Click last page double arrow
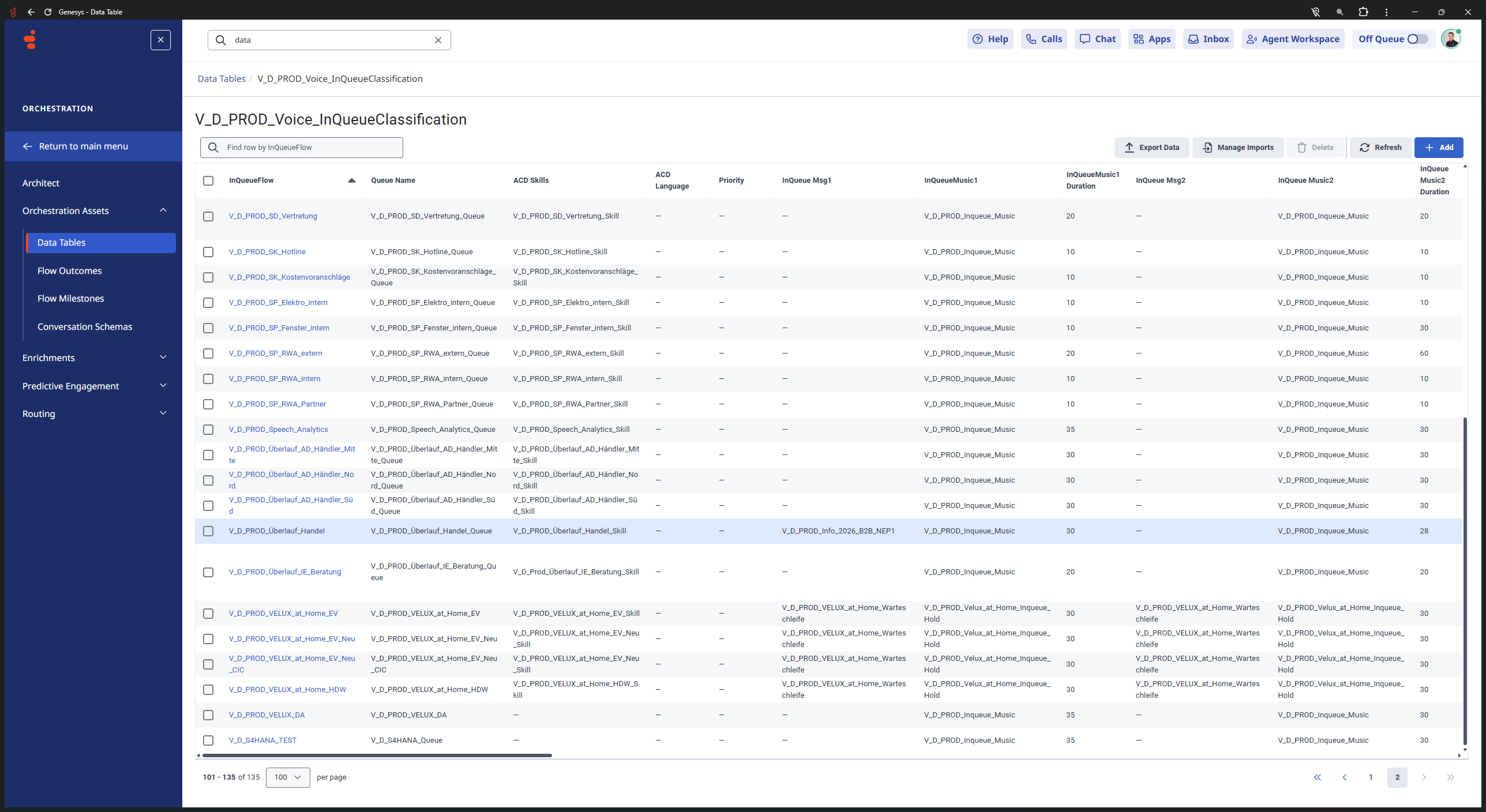 [x=1450, y=777]
